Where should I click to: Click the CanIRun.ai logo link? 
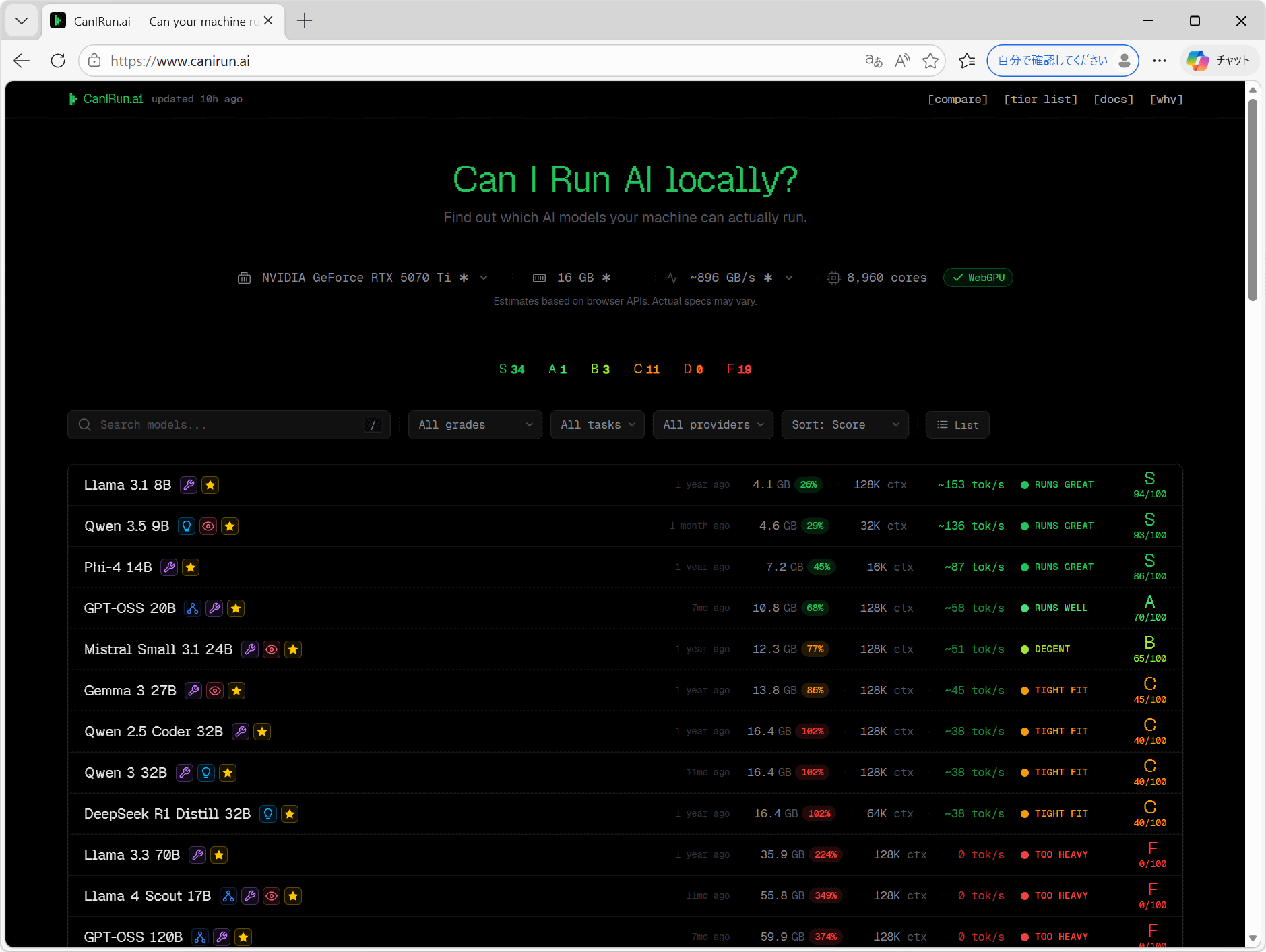click(x=106, y=99)
